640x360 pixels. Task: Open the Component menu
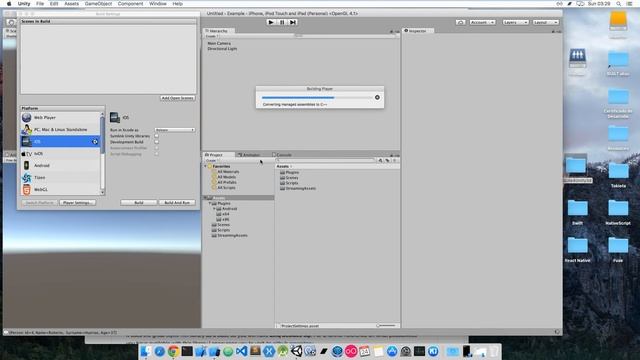130,4
